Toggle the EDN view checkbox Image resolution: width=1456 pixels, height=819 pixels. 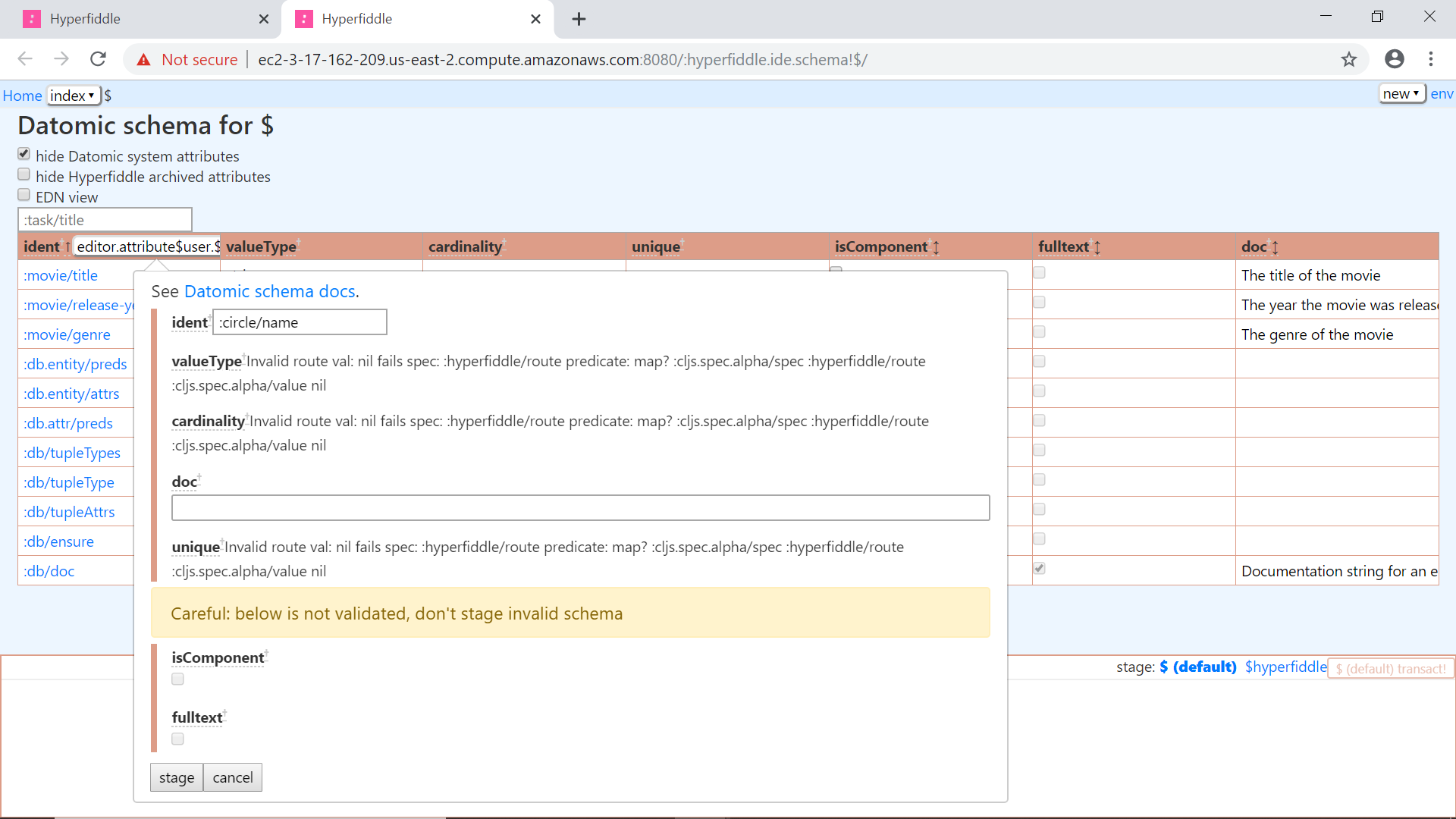click(24, 196)
